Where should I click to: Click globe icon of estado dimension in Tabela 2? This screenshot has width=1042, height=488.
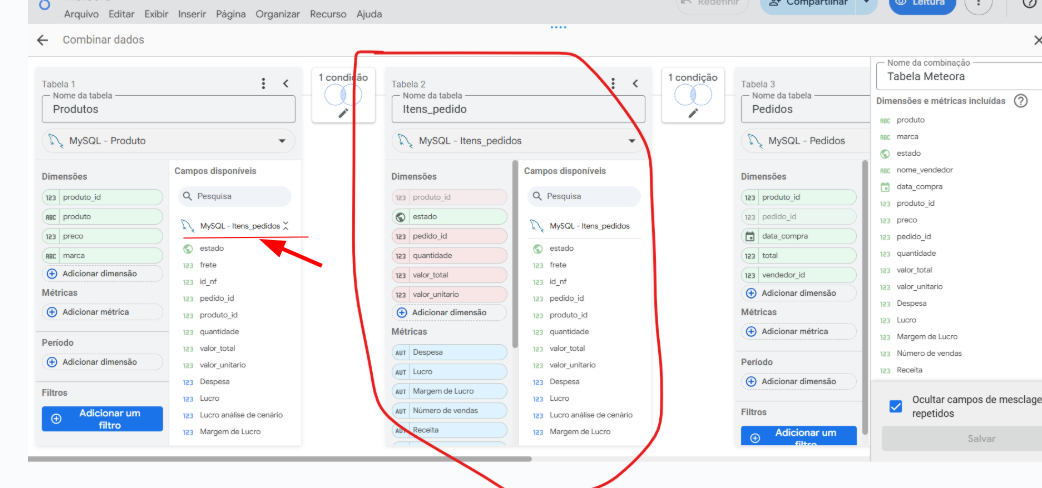pos(401,217)
